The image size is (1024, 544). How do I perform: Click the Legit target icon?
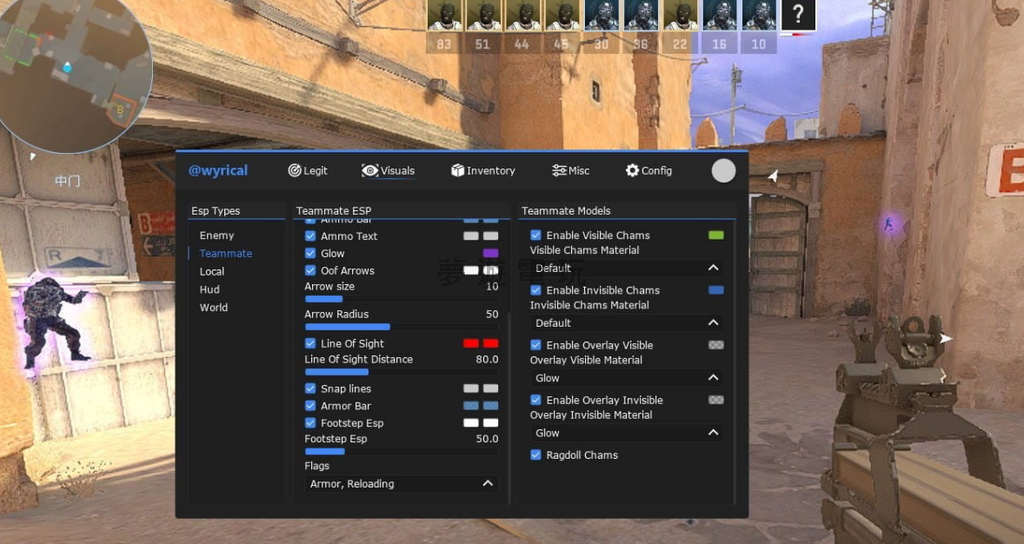pyautogui.click(x=295, y=170)
